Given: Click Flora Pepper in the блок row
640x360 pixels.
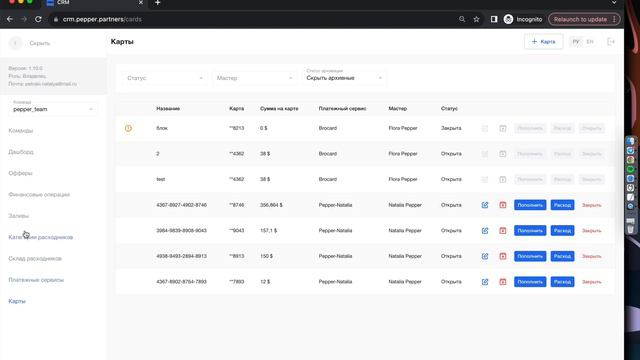Looking at the screenshot, I should coord(403,128).
